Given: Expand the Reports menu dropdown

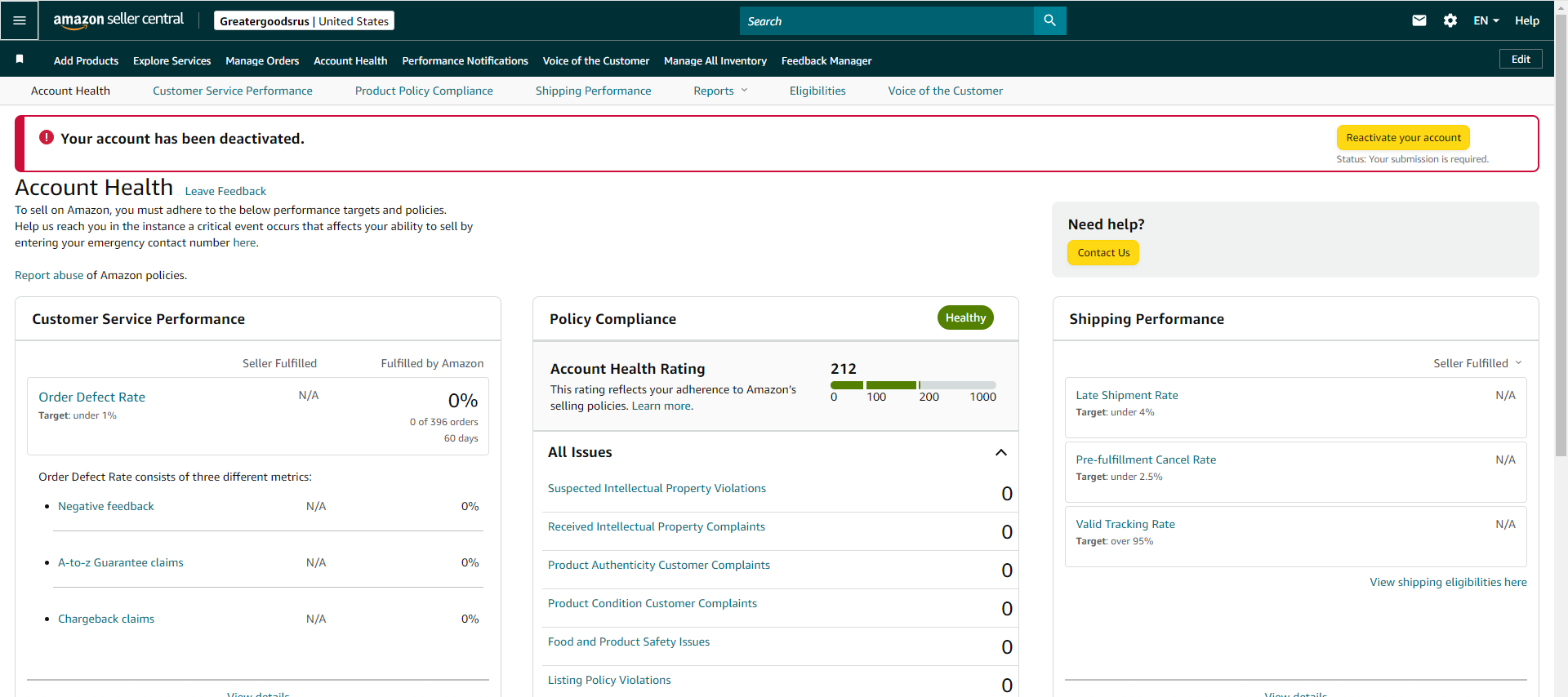Looking at the screenshot, I should 720,91.
